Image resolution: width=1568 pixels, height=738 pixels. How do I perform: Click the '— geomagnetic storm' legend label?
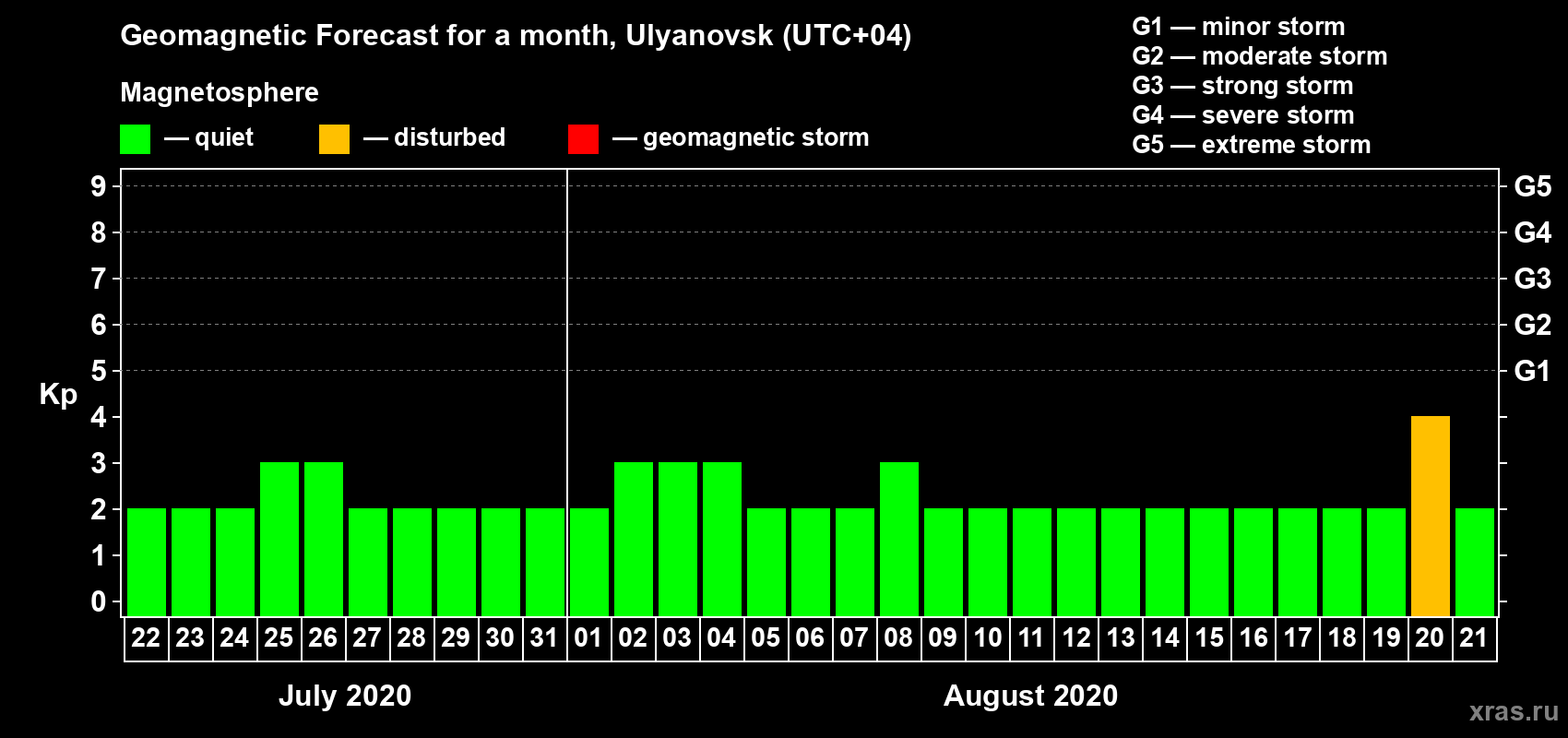pyautogui.click(x=741, y=138)
